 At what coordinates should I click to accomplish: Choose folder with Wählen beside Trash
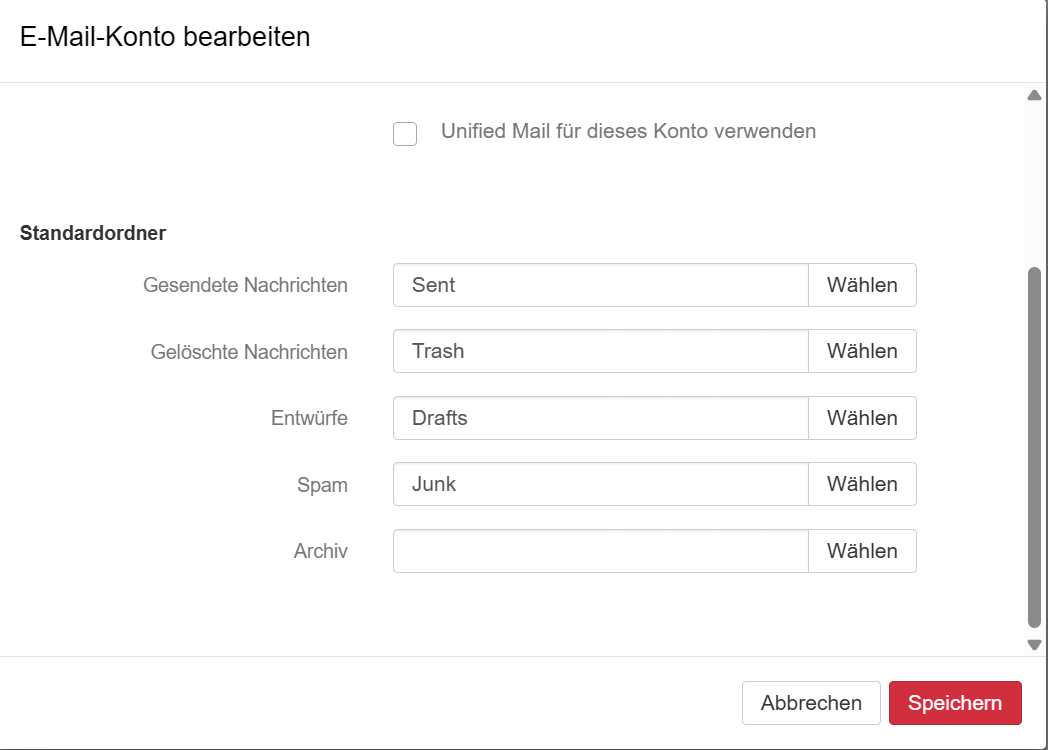click(862, 351)
